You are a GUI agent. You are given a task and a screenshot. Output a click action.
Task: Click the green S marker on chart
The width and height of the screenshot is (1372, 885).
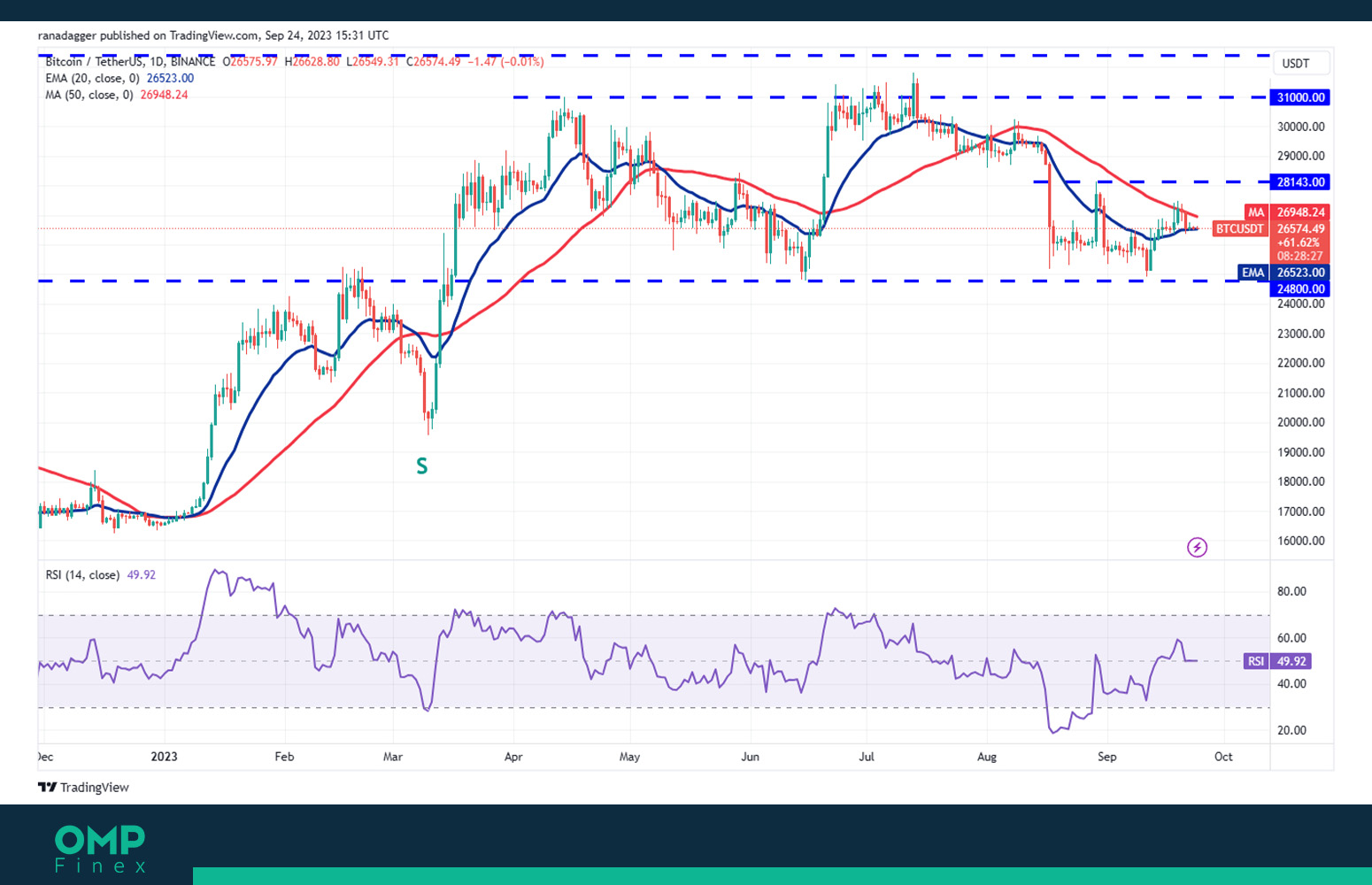422,466
